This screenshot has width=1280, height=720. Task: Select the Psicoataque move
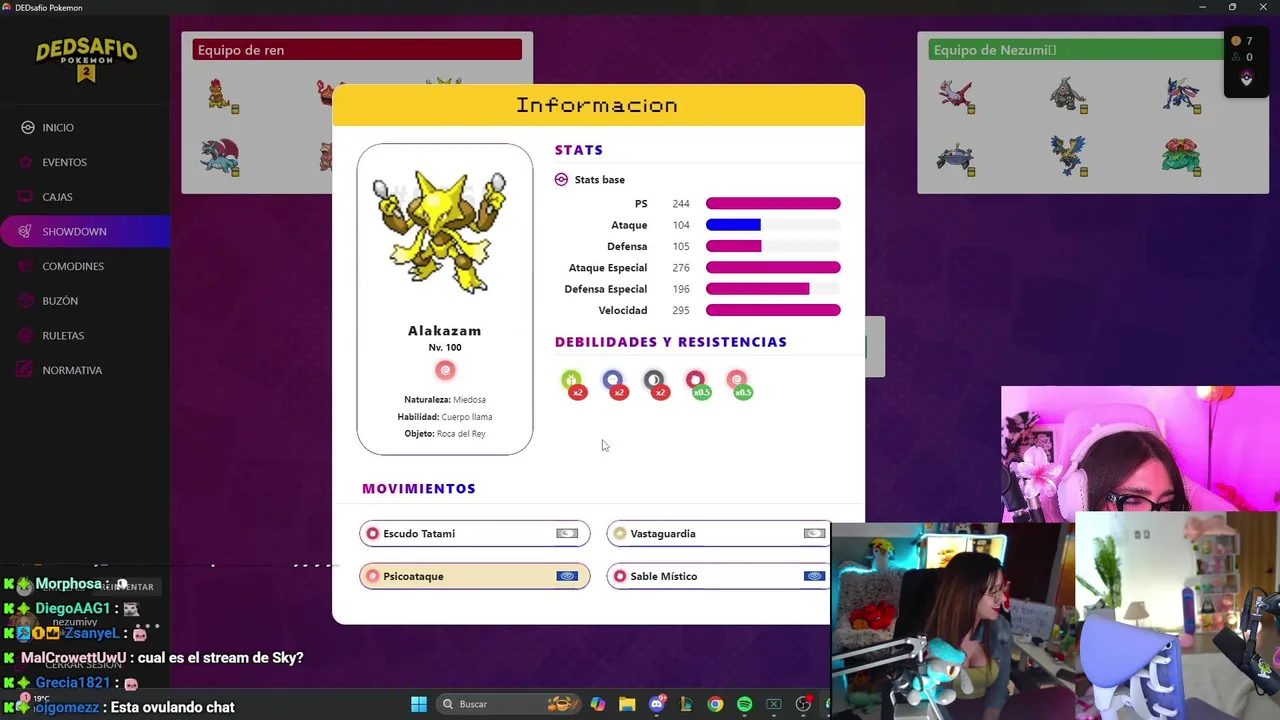tap(474, 576)
